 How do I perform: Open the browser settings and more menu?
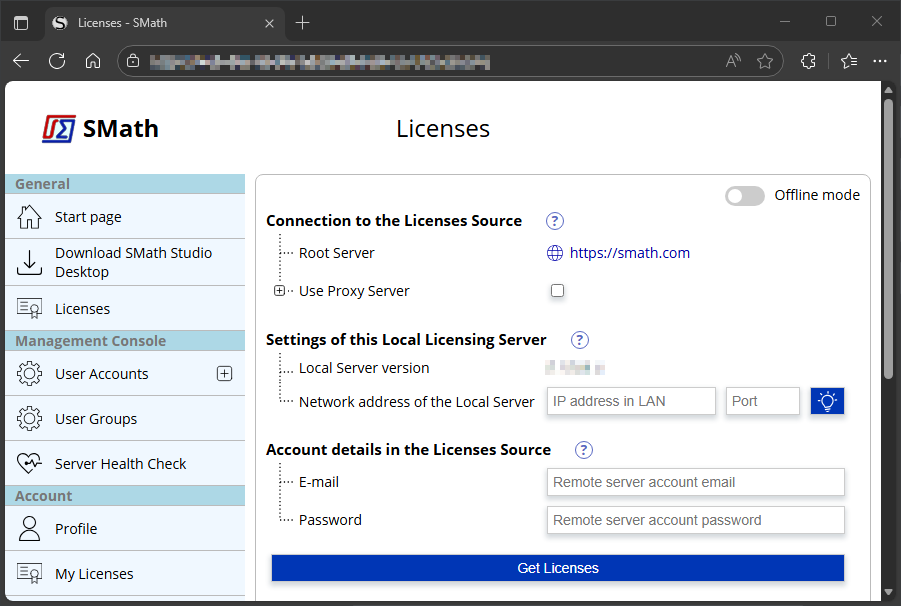tap(880, 61)
